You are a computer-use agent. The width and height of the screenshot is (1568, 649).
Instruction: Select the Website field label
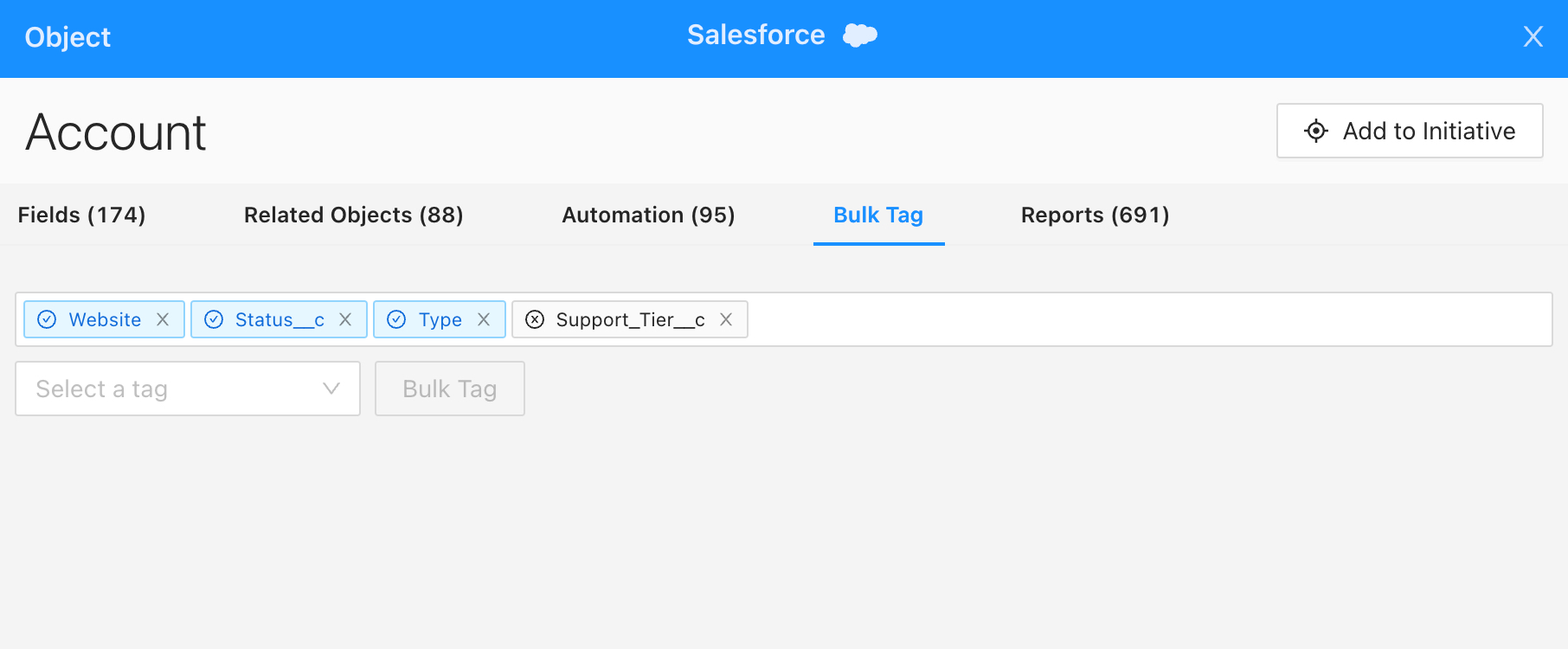tap(105, 319)
